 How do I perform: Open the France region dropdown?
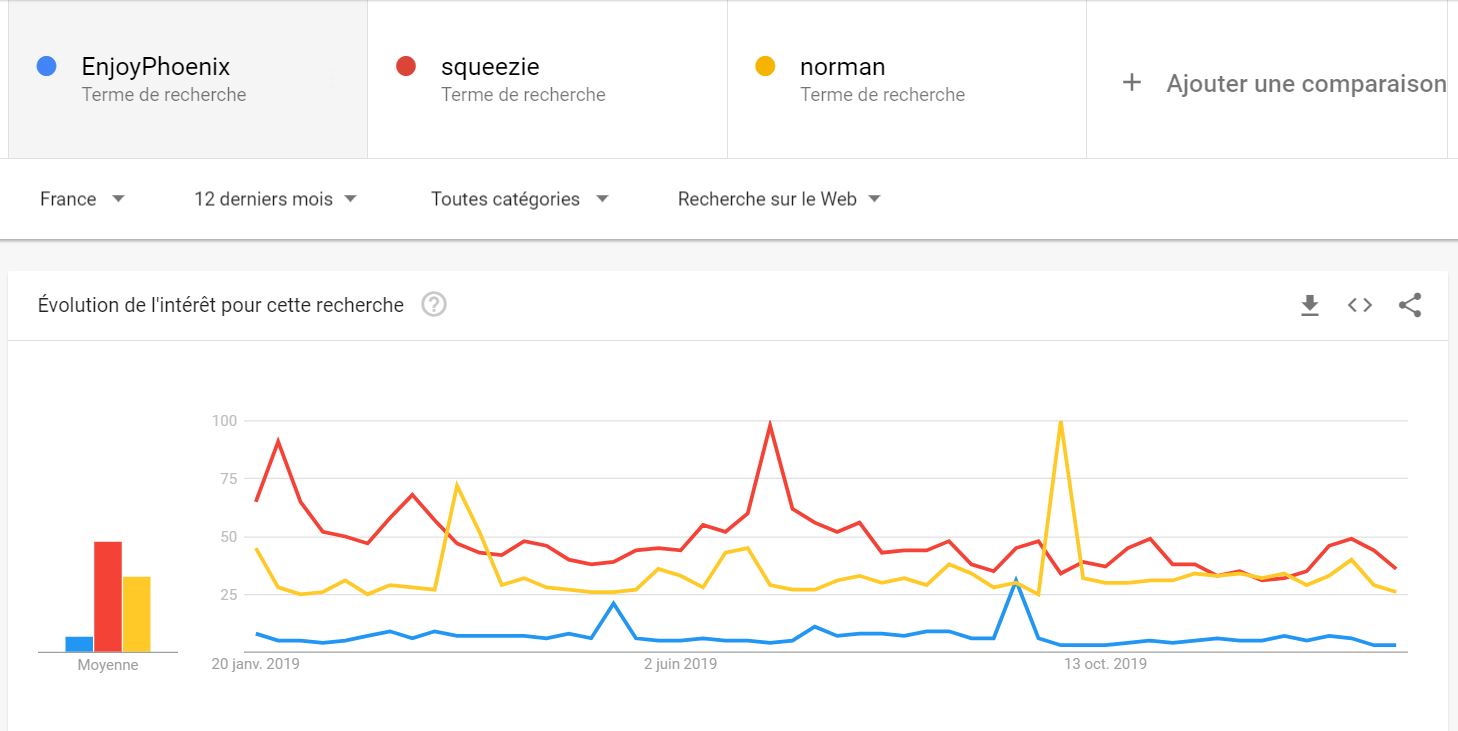click(x=82, y=199)
